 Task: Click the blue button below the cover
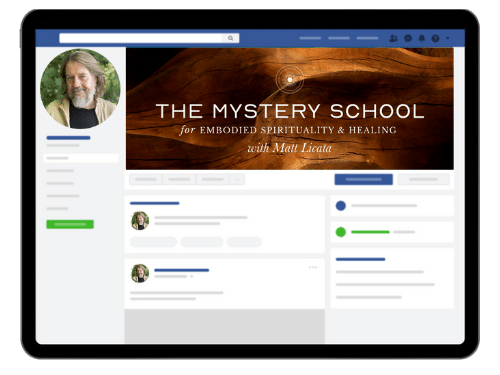click(364, 179)
